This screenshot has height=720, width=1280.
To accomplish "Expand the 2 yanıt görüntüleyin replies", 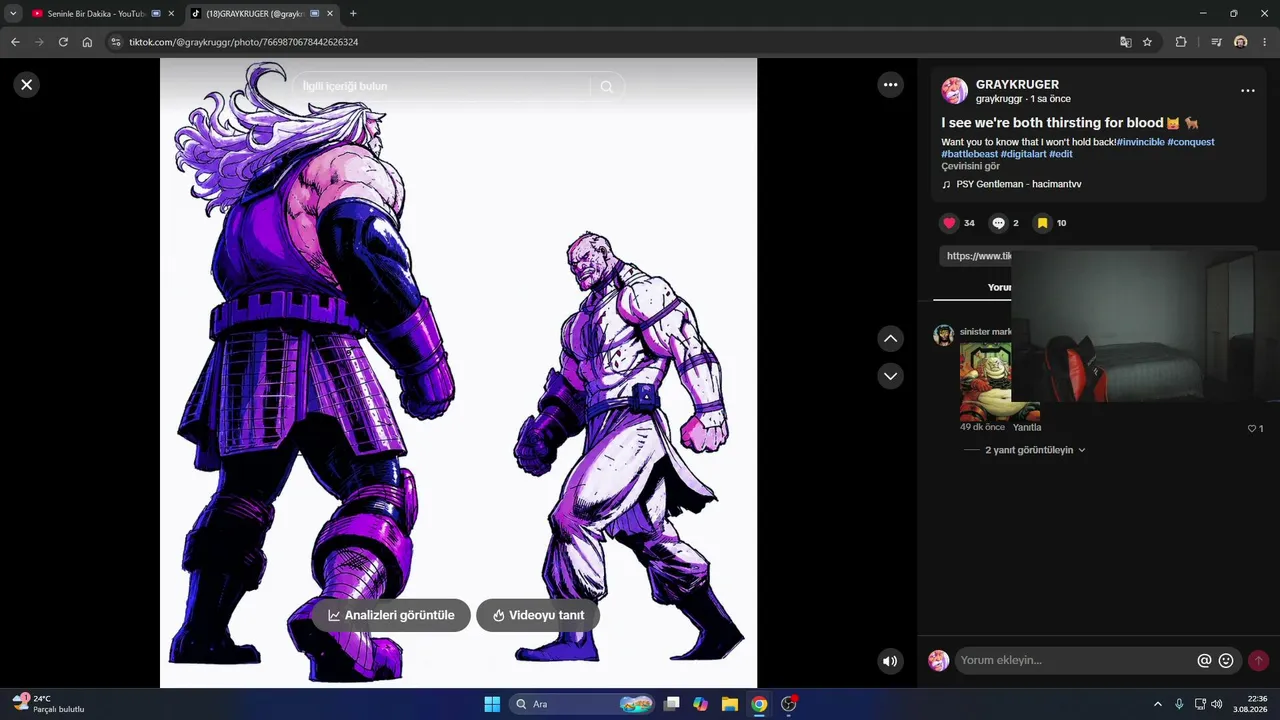I will click(x=1035, y=450).
